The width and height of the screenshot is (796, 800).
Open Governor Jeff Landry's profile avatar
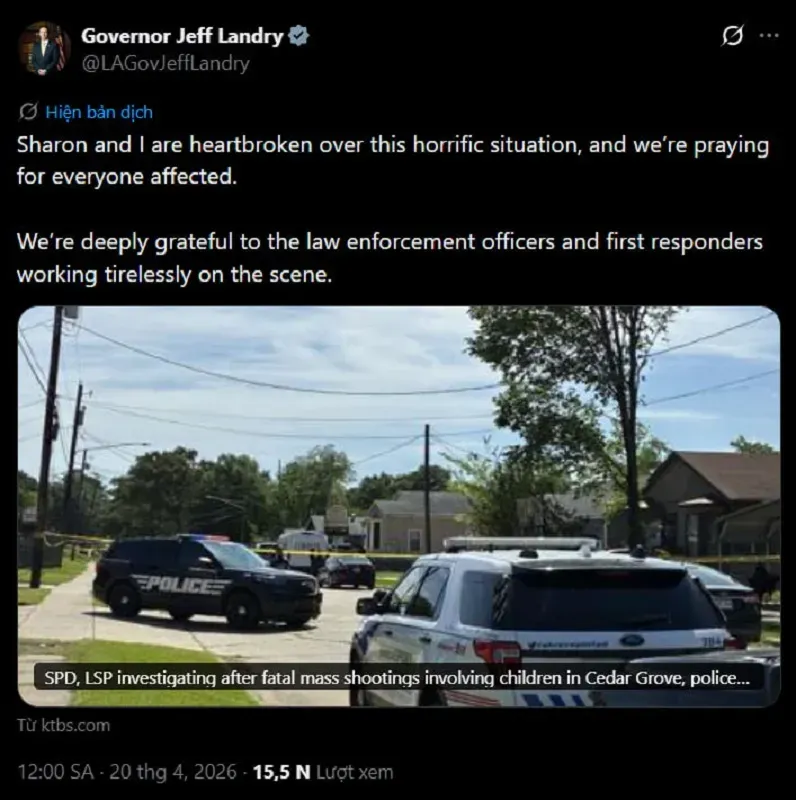click(44, 48)
